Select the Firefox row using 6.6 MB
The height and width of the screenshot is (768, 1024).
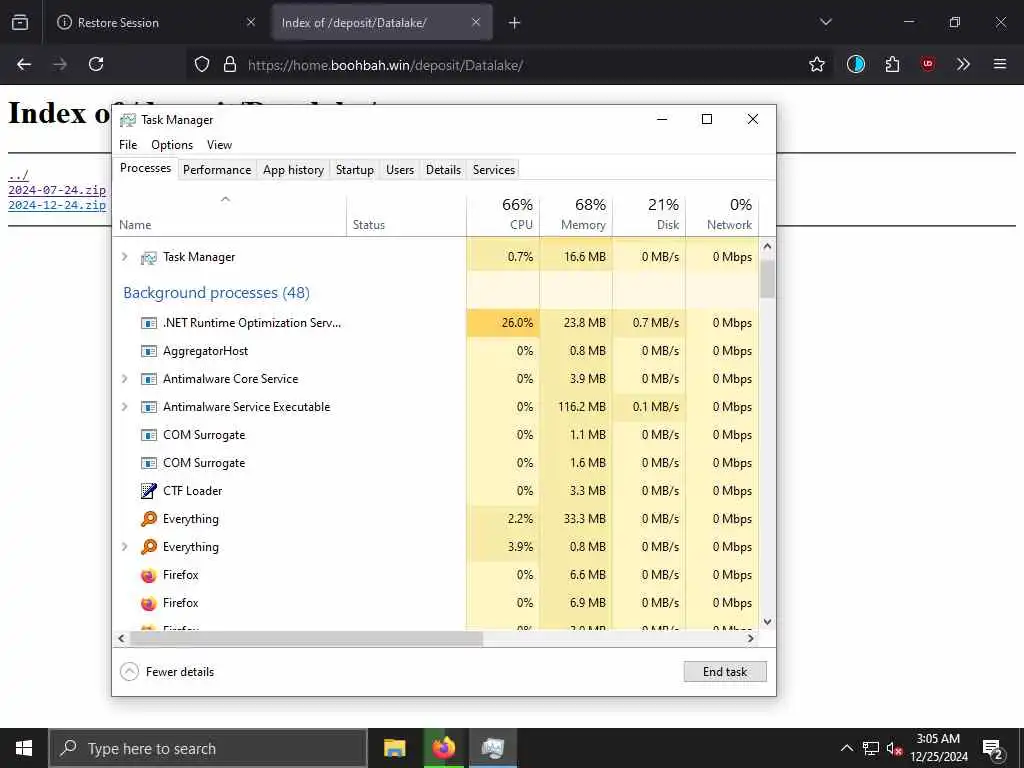436,575
